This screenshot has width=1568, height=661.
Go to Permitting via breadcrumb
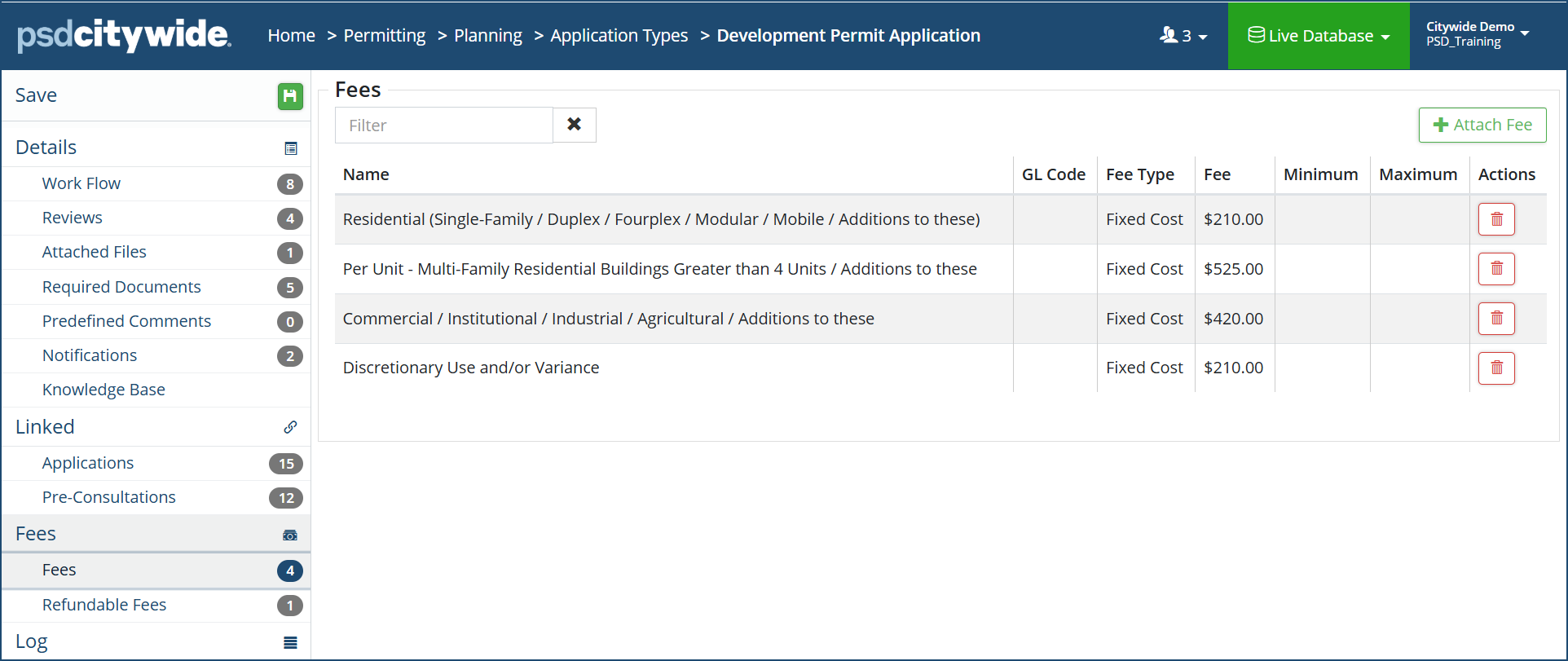pyautogui.click(x=385, y=36)
